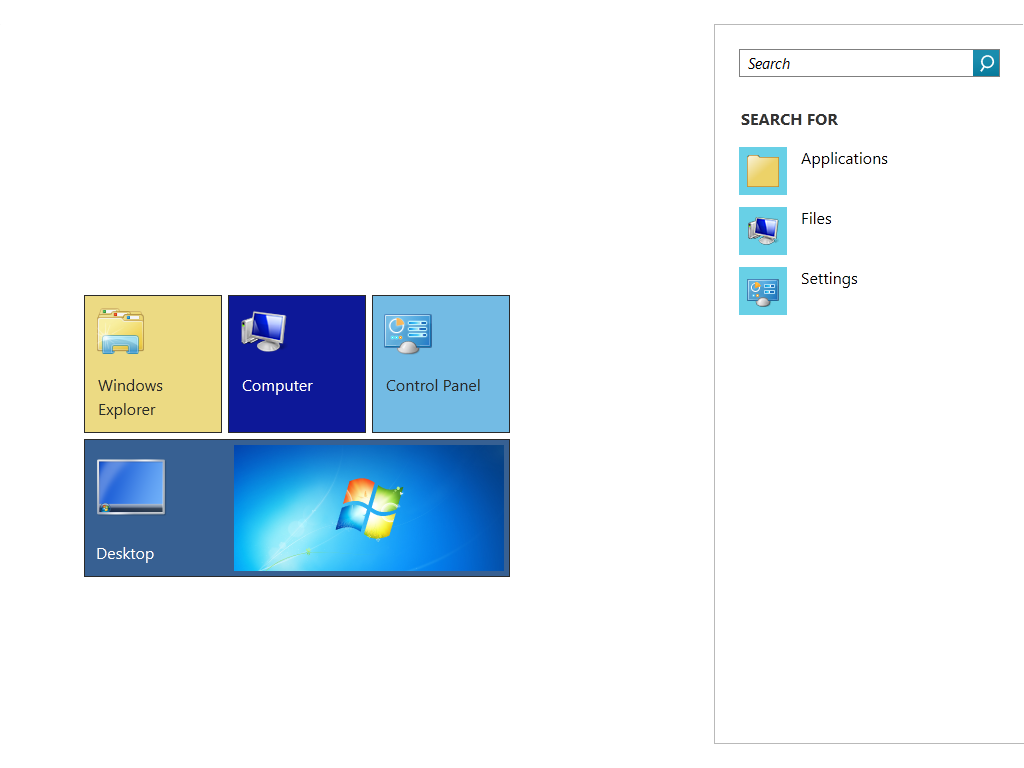
Task: Click the Applications label under Search For
Action: (844, 159)
